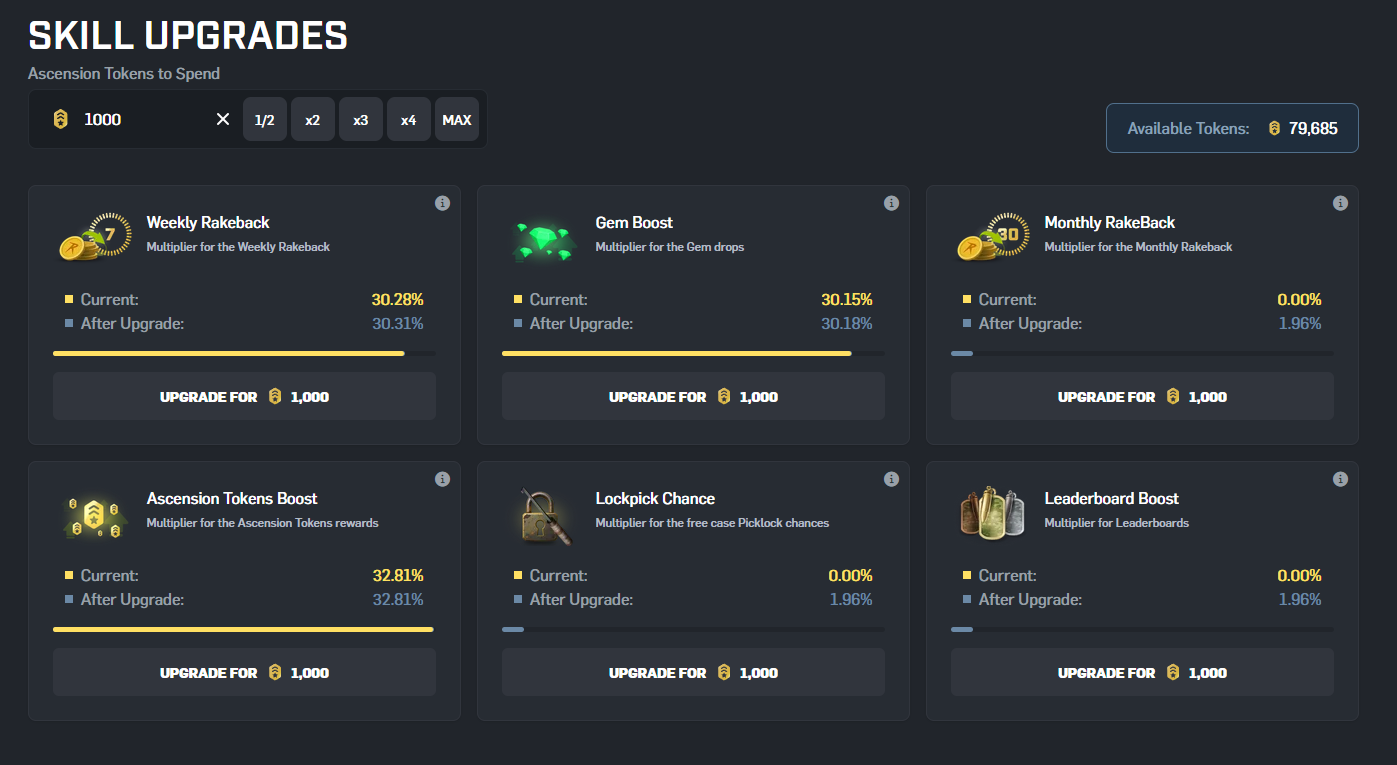
Task: Double the tokens using x2 button
Action: pyautogui.click(x=313, y=120)
